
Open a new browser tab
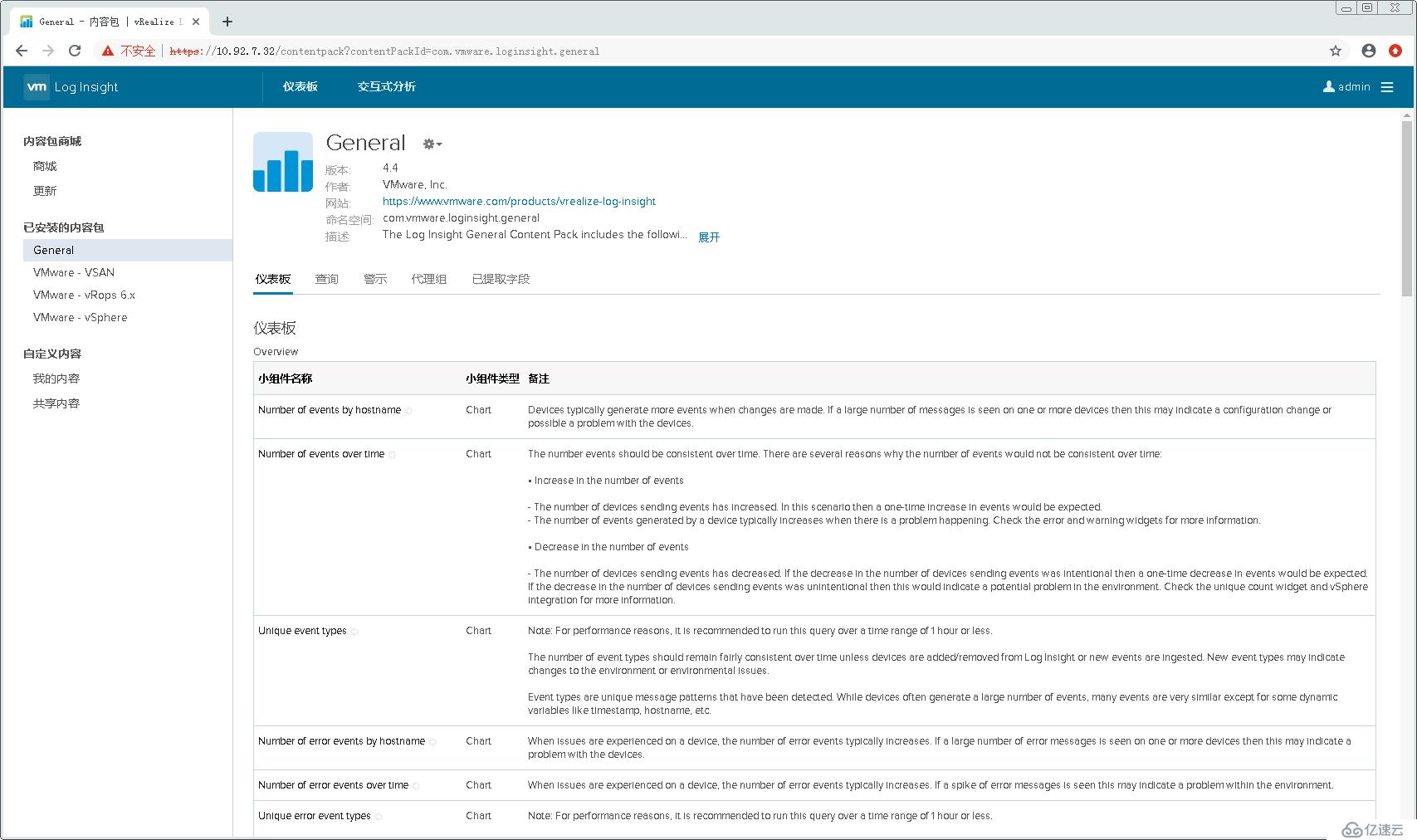coord(227,22)
